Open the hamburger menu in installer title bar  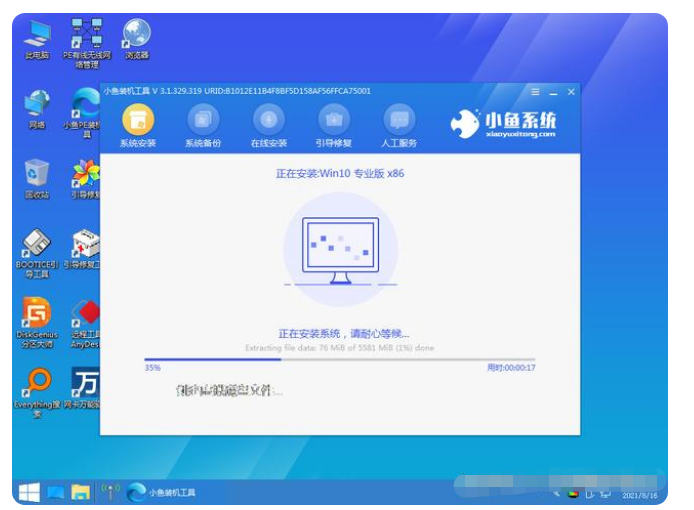pos(535,92)
